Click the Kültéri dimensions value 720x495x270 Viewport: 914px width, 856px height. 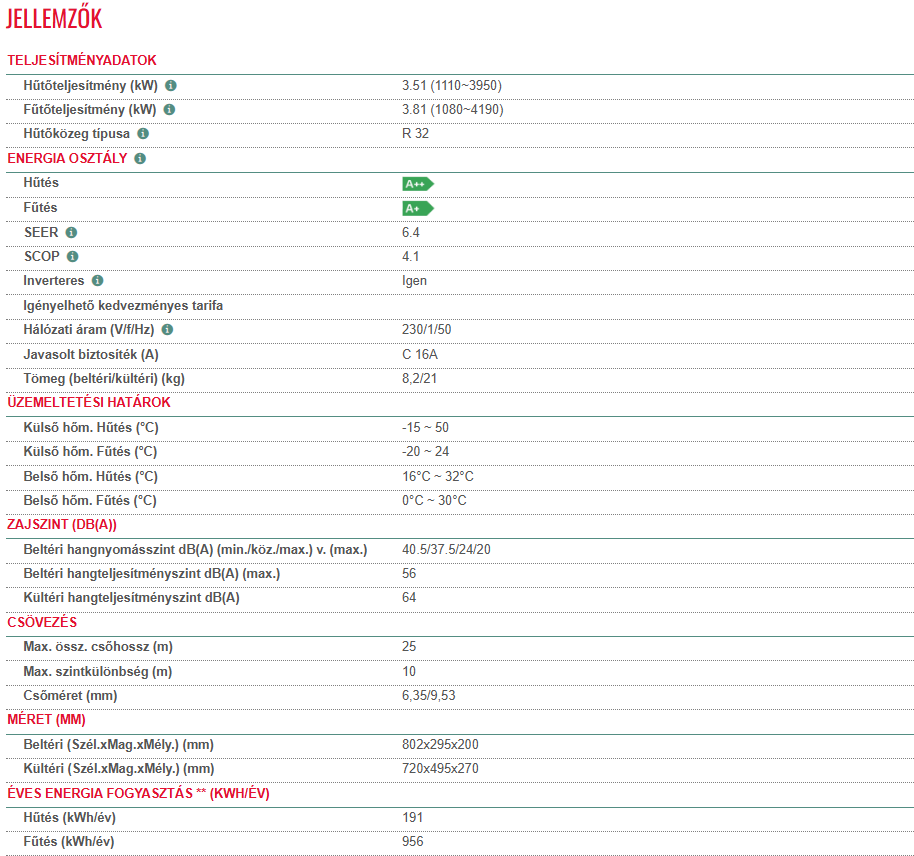(x=440, y=769)
